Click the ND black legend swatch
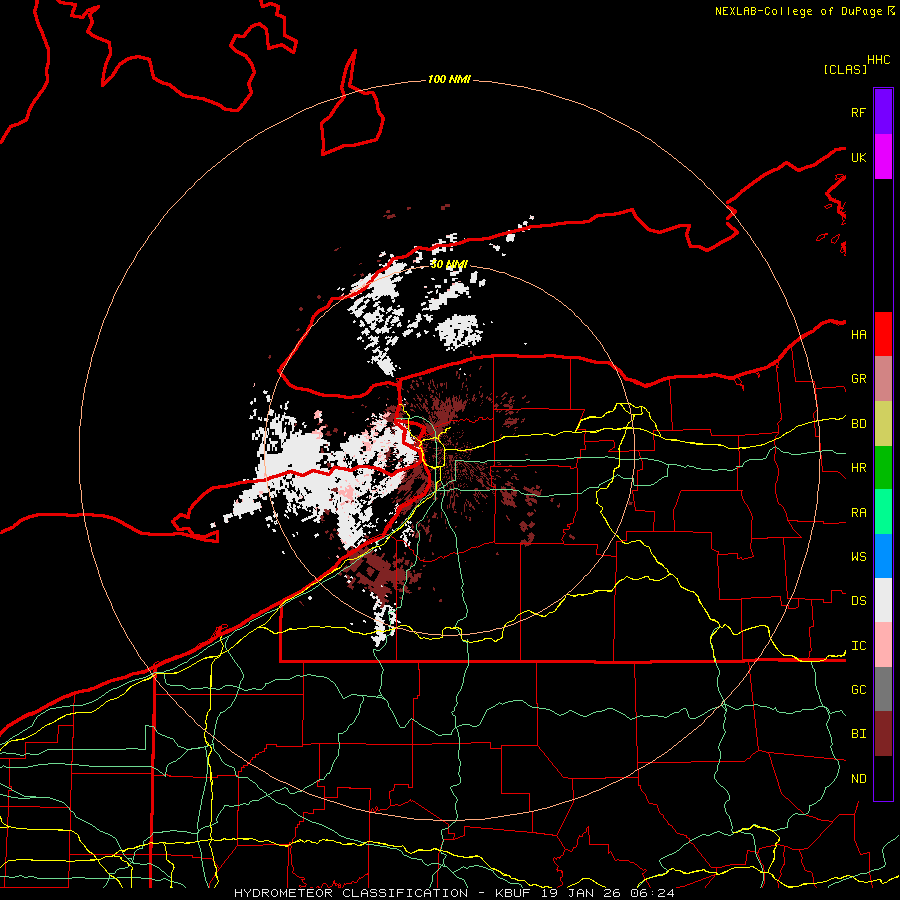This screenshot has height=900, width=900. pyautogui.click(x=883, y=778)
